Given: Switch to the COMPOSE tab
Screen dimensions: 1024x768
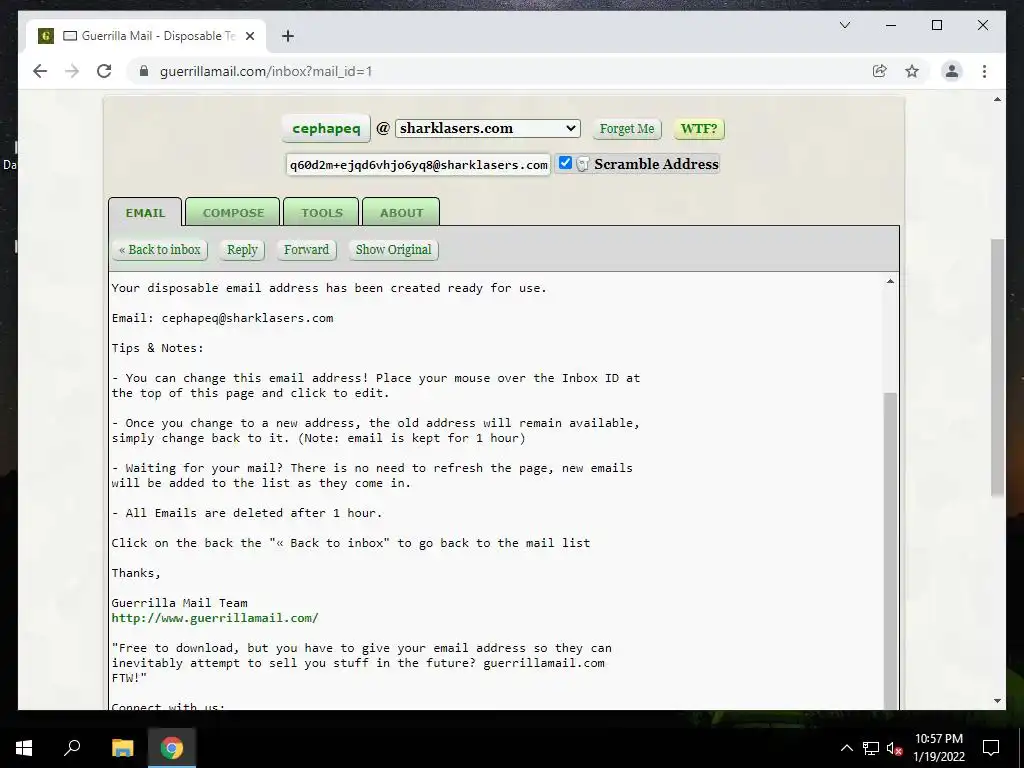Looking at the screenshot, I should (233, 212).
